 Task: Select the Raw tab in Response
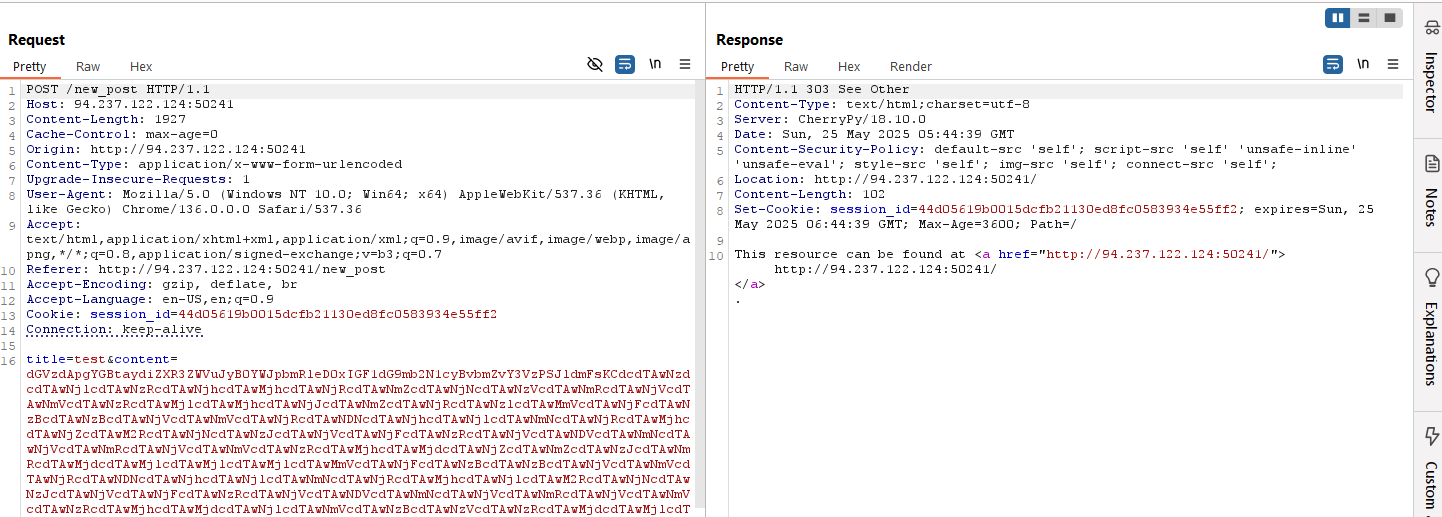tap(796, 66)
